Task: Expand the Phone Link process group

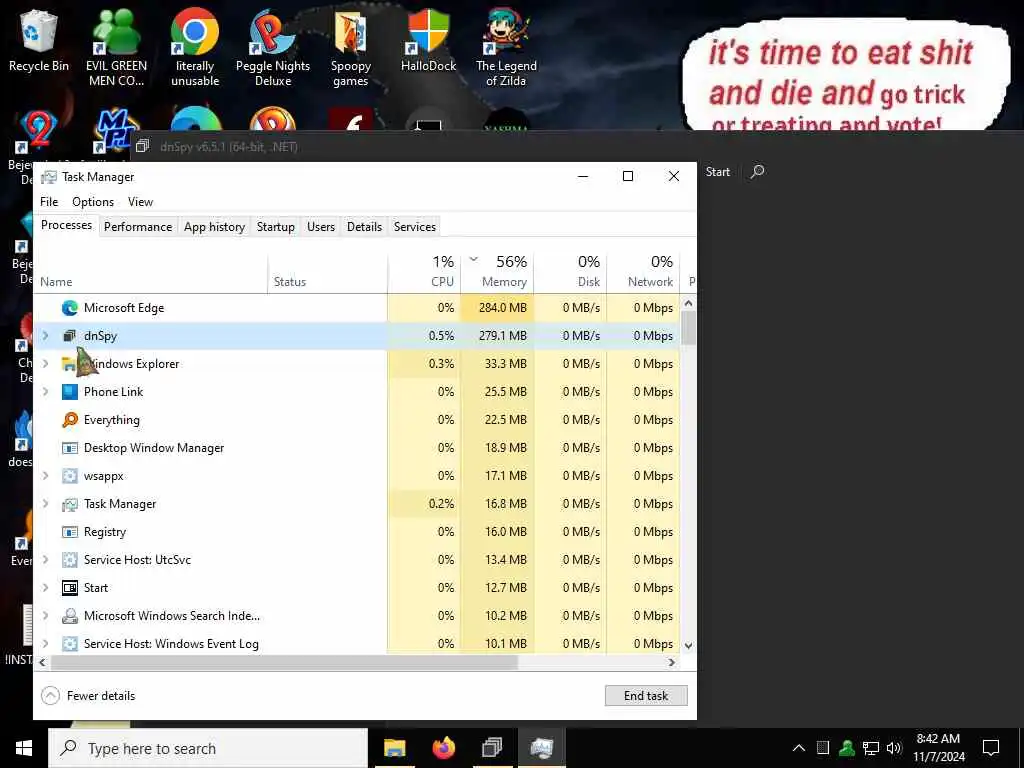Action: point(46,392)
